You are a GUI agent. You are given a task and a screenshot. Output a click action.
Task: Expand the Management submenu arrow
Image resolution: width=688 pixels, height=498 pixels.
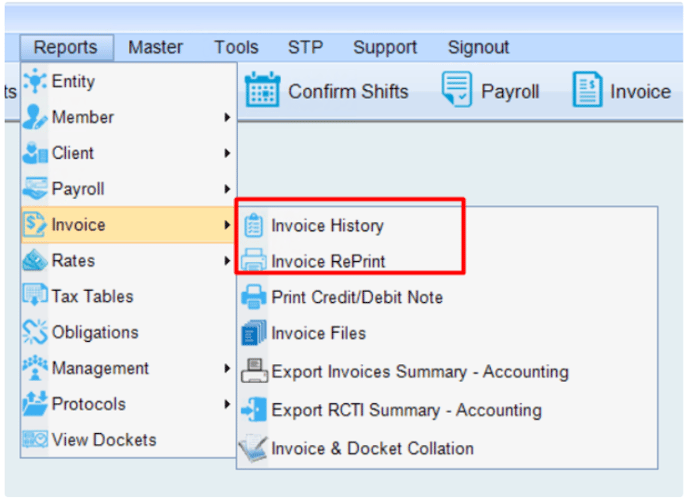[227, 368]
